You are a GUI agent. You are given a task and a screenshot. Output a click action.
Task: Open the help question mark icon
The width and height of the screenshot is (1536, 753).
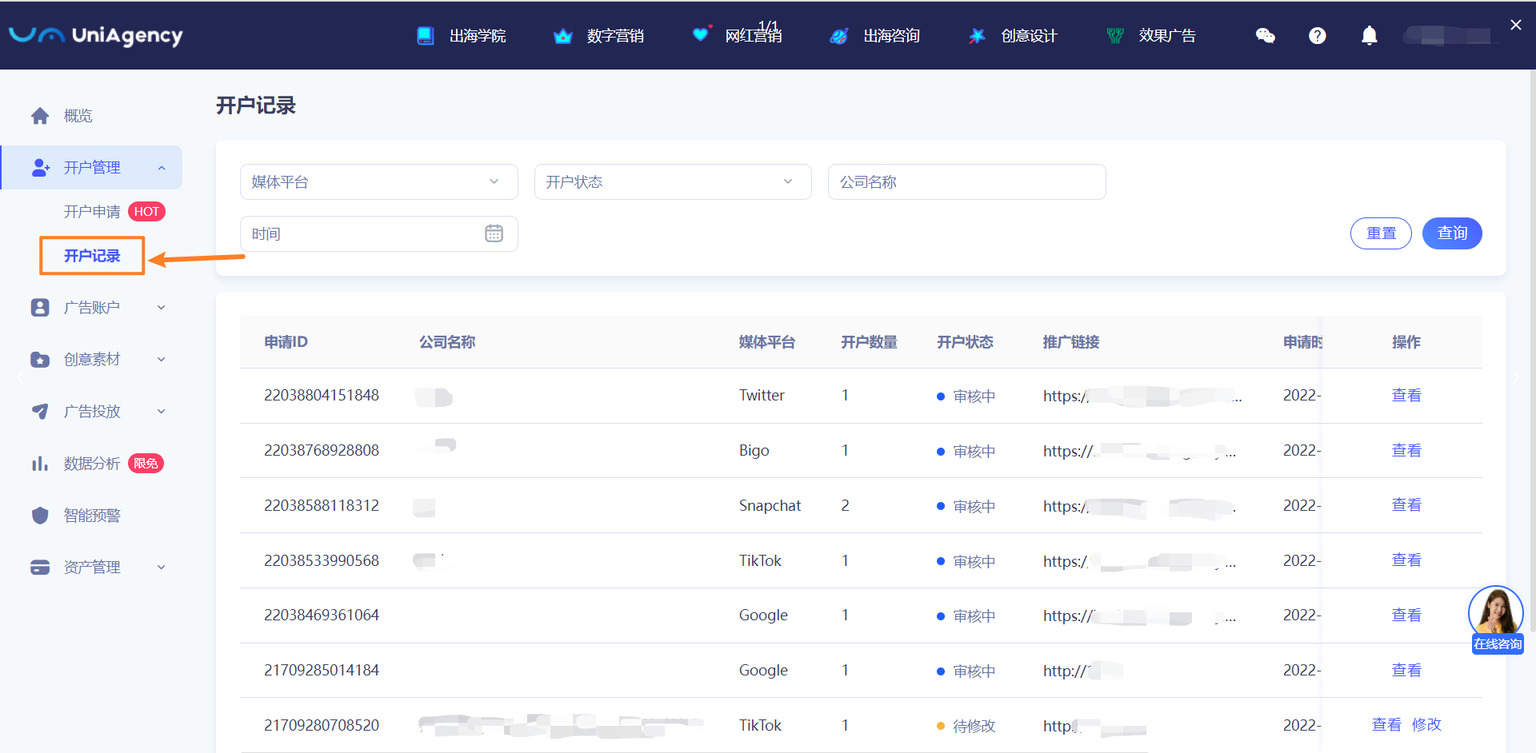(1317, 36)
